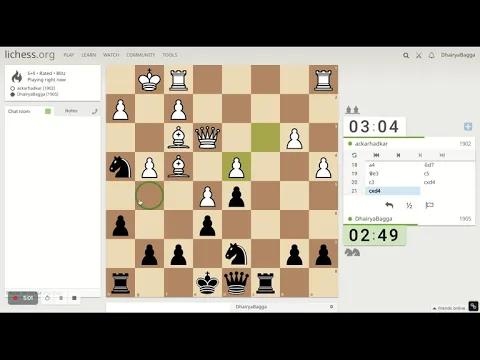Screen dimensions: 480x360
Task: Open the COMMUNITY menu
Action: (x=141, y=55)
